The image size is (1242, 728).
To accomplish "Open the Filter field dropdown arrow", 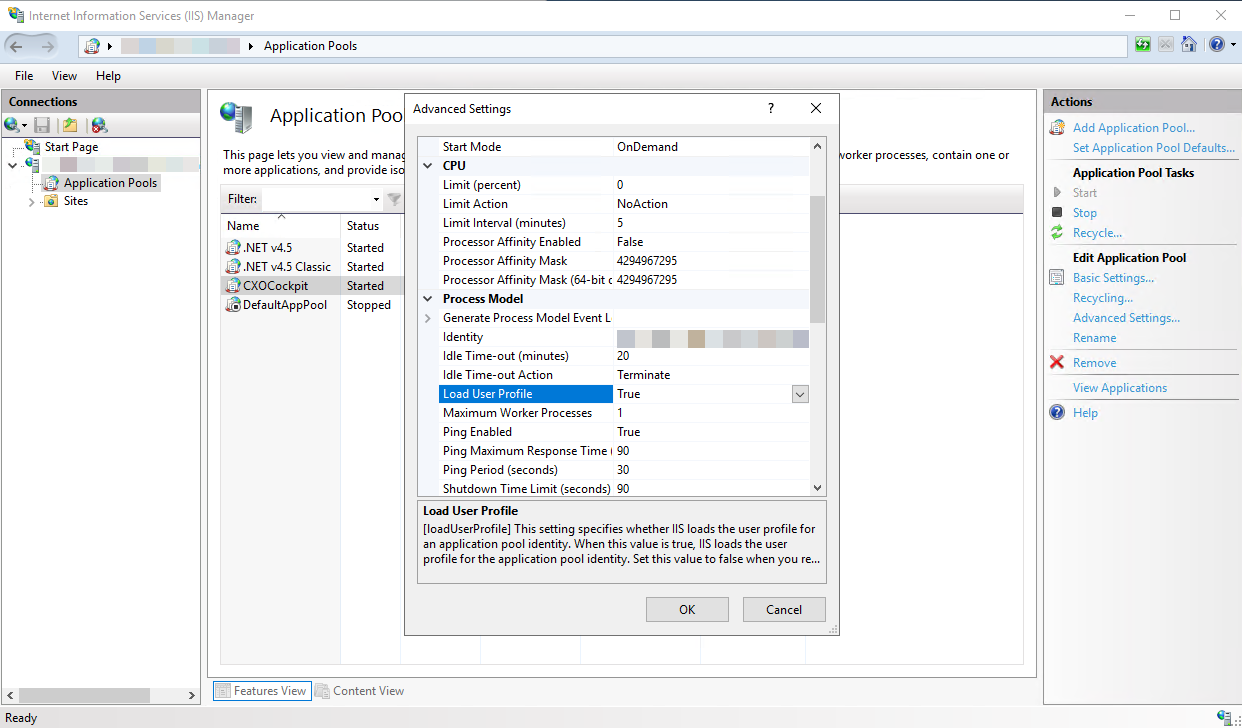I will [376, 199].
